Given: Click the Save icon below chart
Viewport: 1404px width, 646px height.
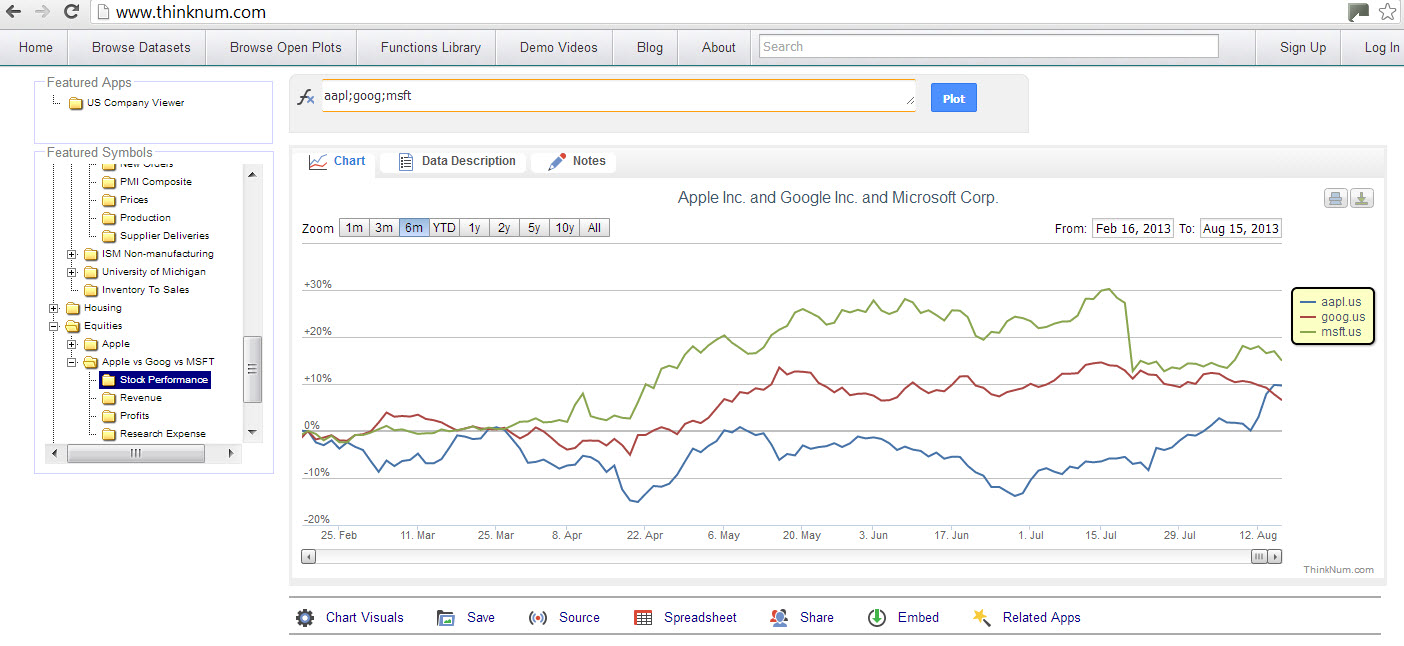Looking at the screenshot, I should click(446, 618).
